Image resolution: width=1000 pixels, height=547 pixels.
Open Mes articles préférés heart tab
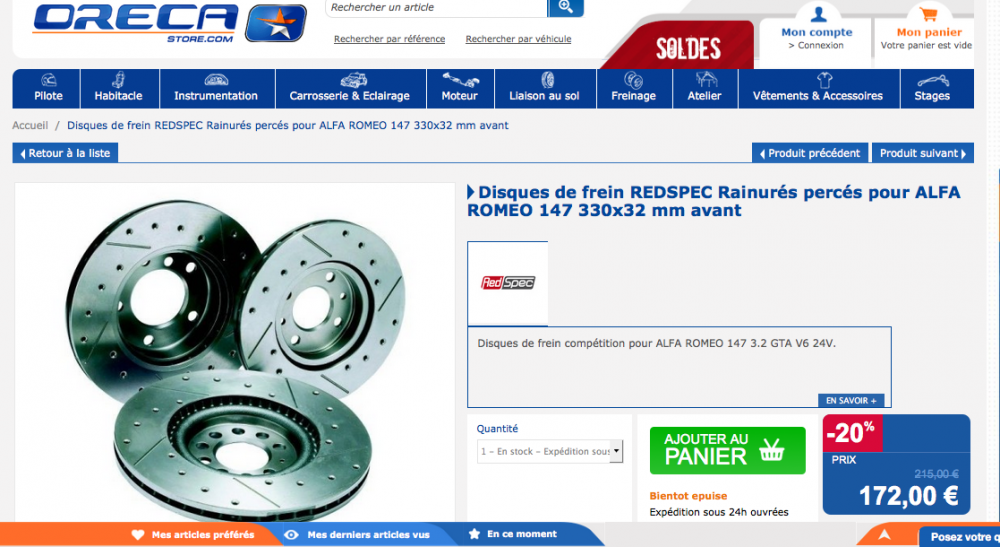[193, 535]
